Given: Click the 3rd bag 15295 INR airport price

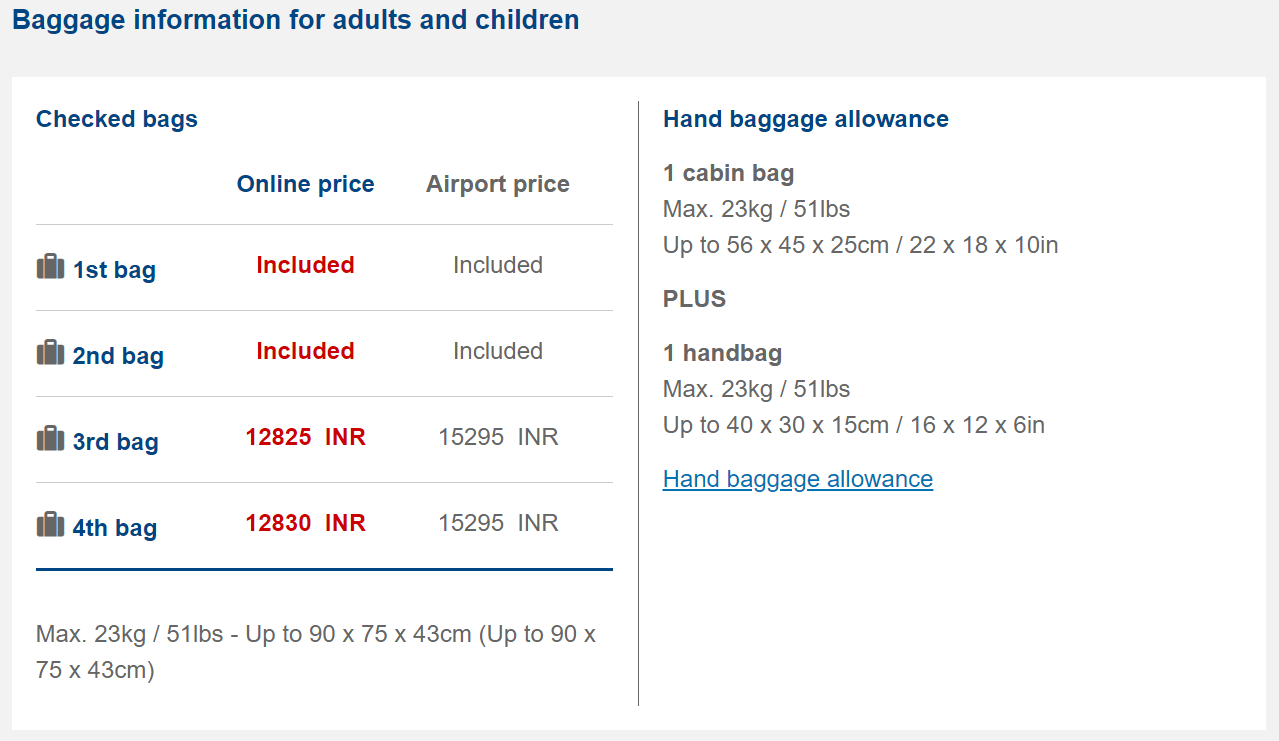Looking at the screenshot, I should point(498,437).
